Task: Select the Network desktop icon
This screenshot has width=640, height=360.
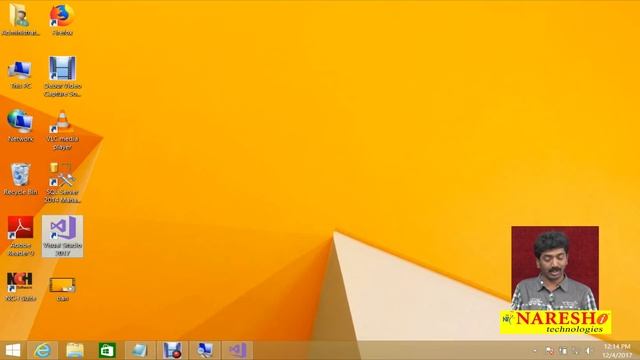Action: (20, 126)
